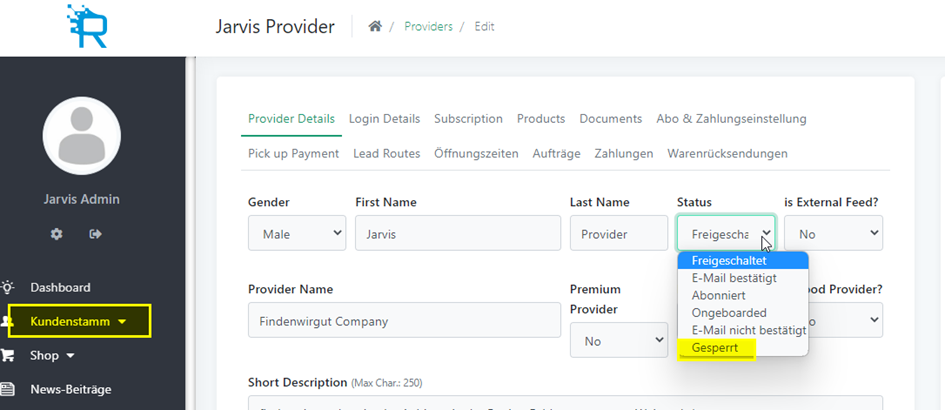Viewport: 945px width, 410px height.
Task: Click the logout arrow icon under Jarvis Admin
Action: [95, 234]
